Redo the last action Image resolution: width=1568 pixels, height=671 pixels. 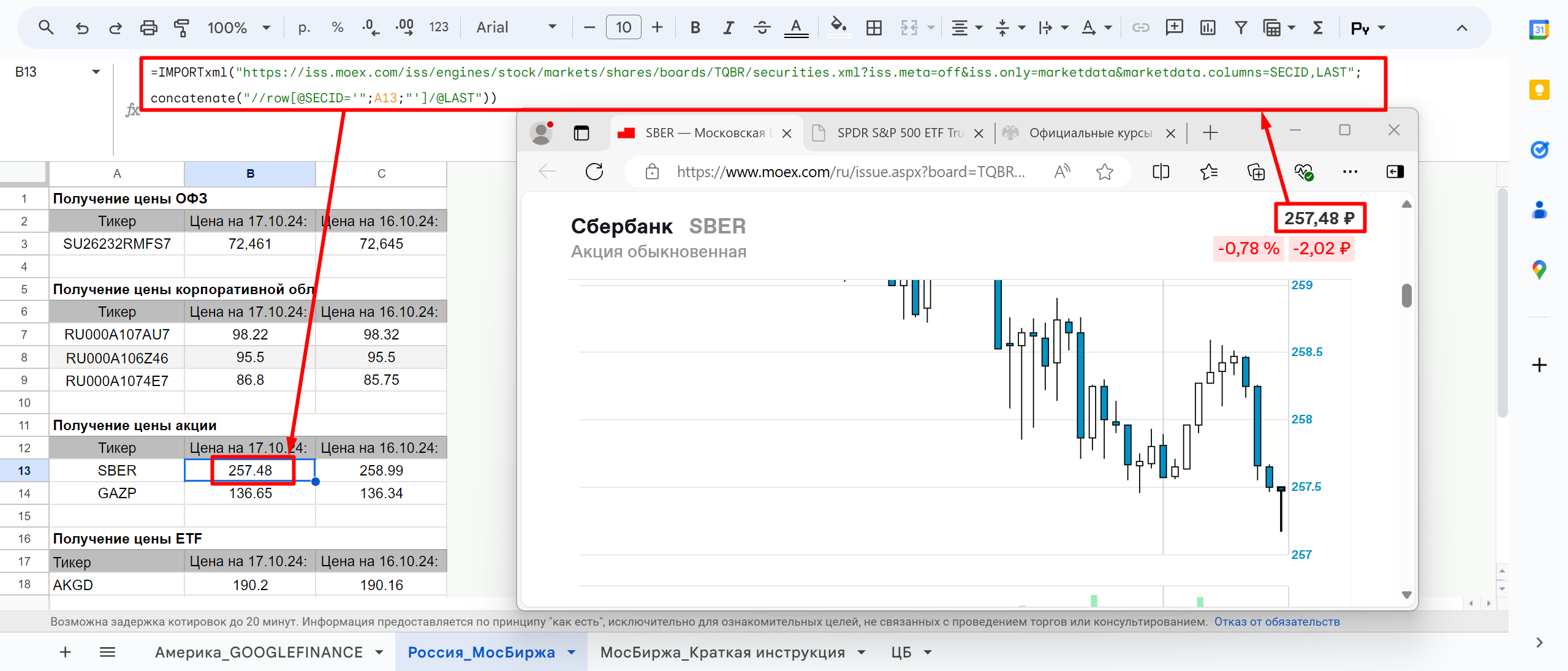click(x=115, y=28)
